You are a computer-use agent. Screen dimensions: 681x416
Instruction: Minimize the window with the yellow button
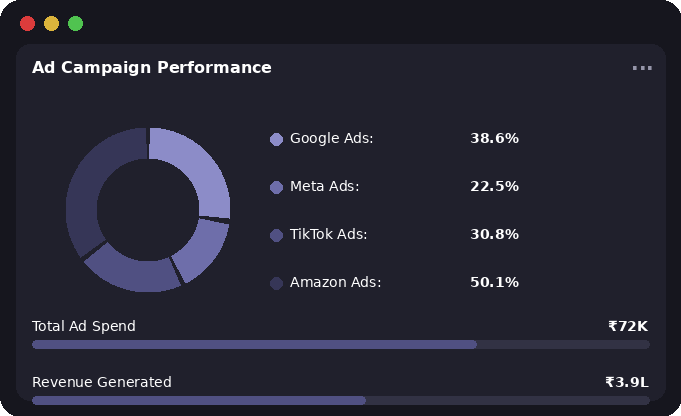pos(51,23)
